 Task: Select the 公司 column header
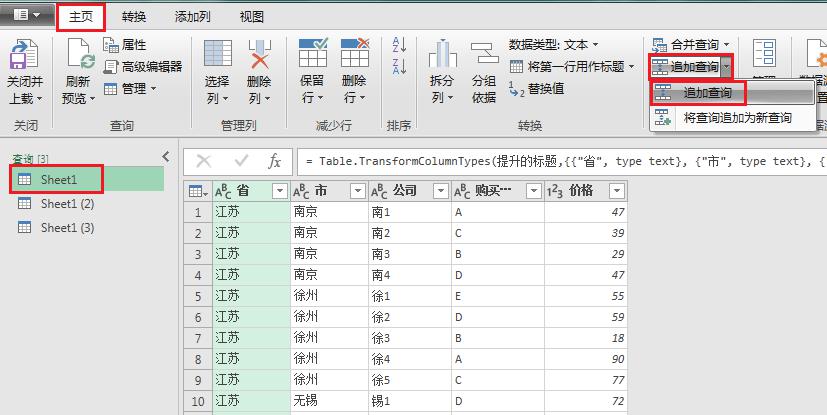(409, 191)
